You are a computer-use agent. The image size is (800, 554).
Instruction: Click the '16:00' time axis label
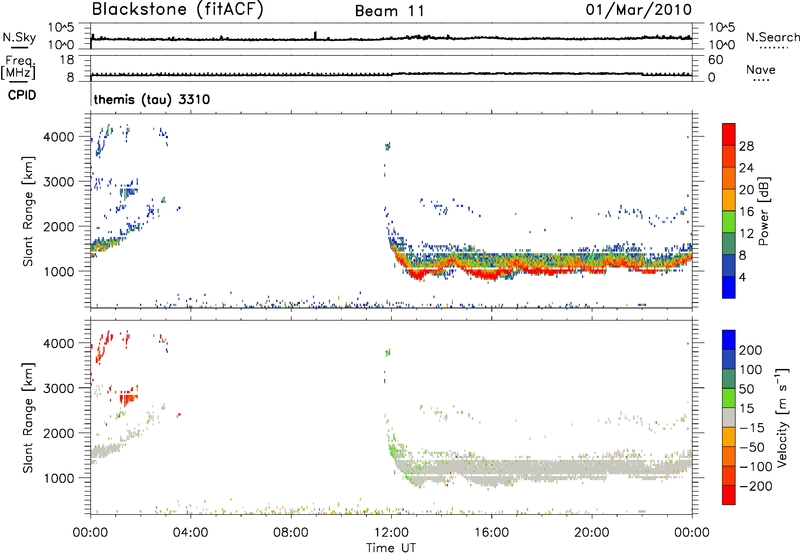pos(491,533)
